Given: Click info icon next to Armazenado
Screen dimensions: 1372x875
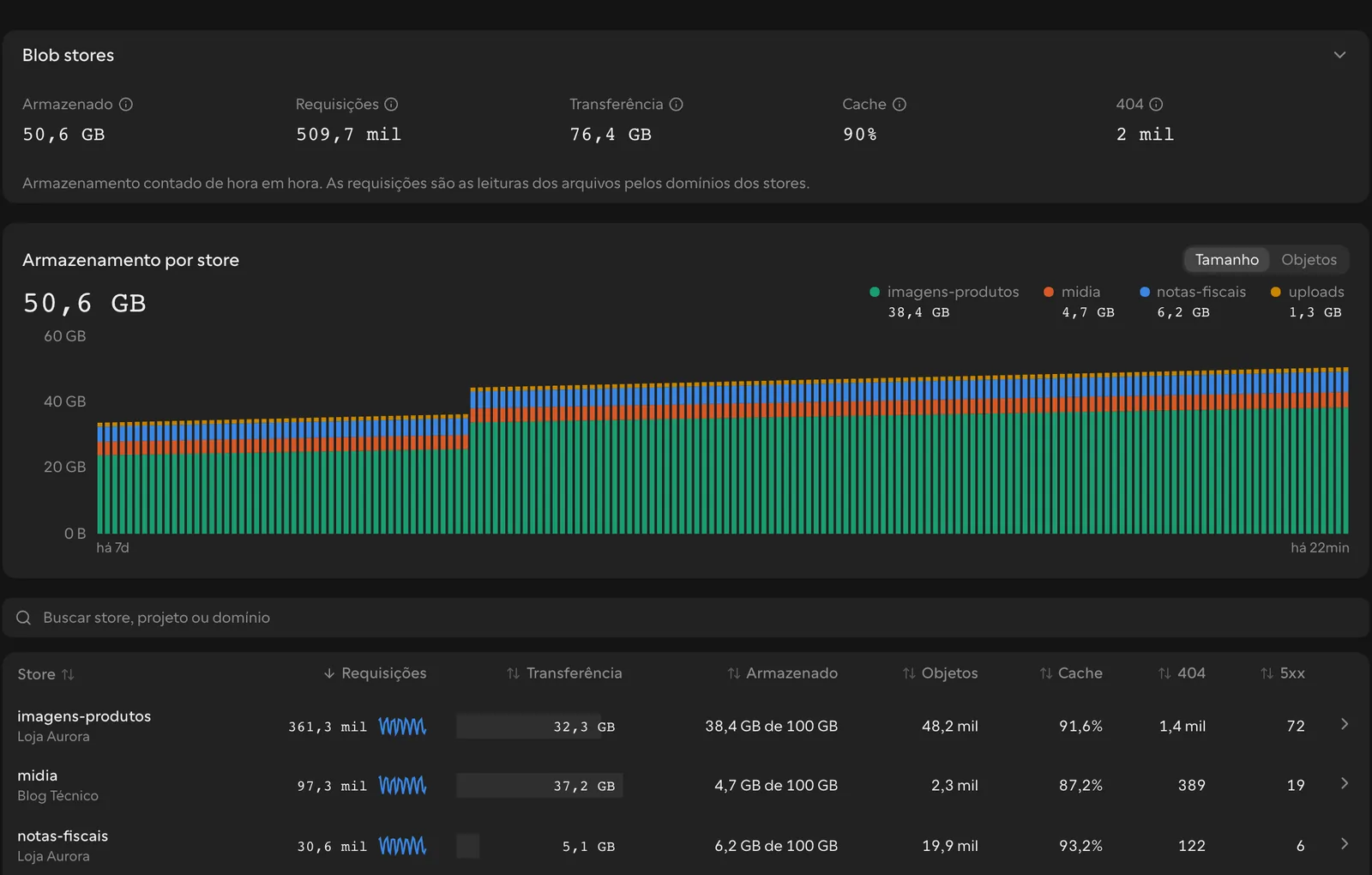Looking at the screenshot, I should pyautogui.click(x=126, y=105).
